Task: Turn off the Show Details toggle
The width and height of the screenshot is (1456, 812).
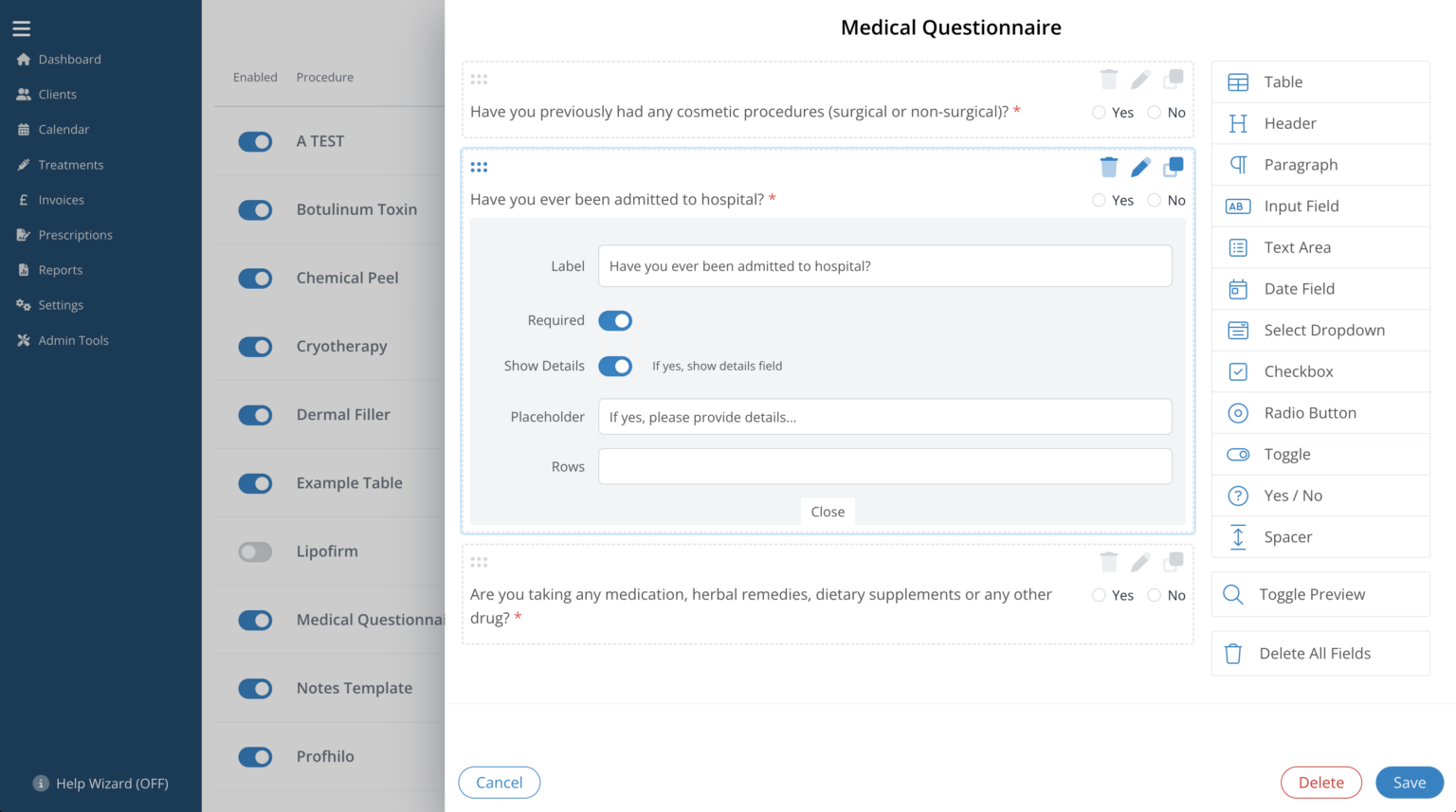Action: click(x=615, y=366)
